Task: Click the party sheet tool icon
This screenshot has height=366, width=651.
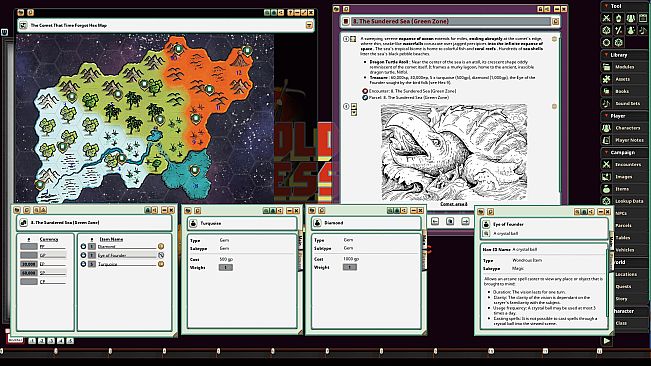Action: coord(631,18)
